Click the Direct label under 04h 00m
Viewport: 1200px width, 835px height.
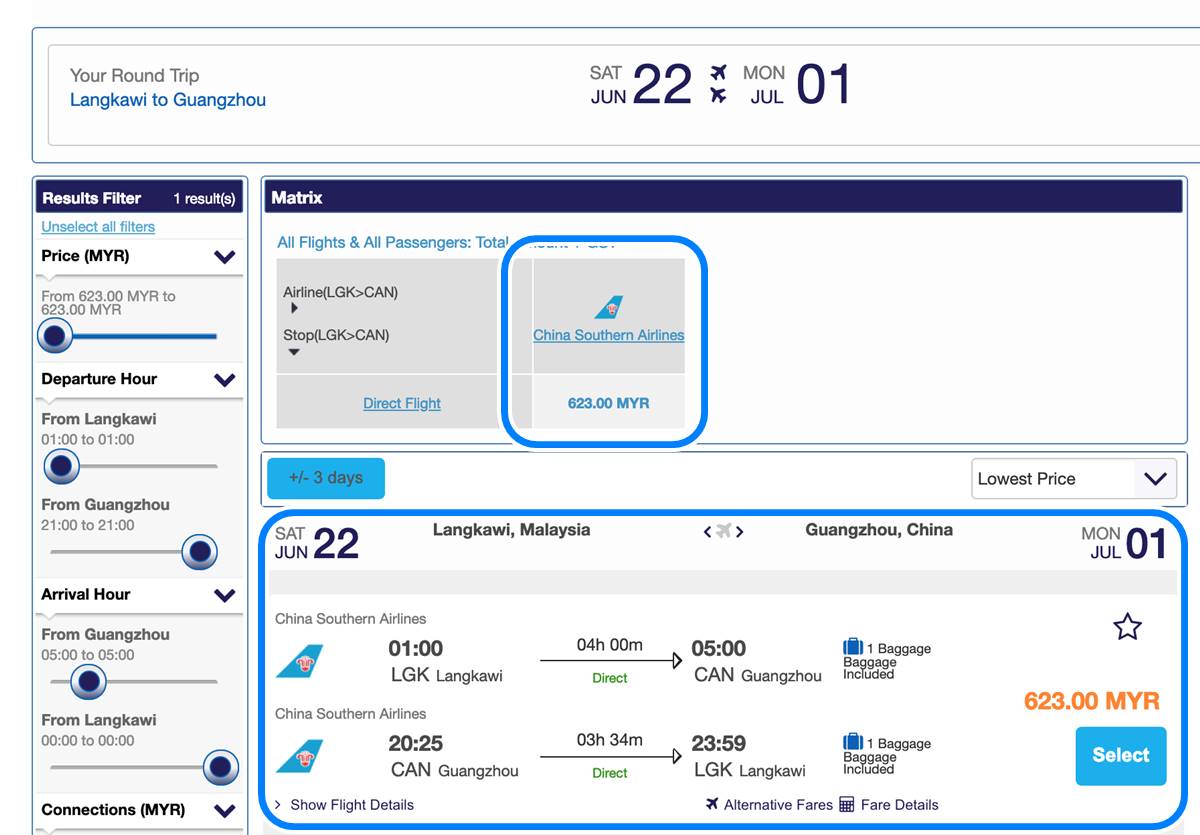(x=610, y=678)
